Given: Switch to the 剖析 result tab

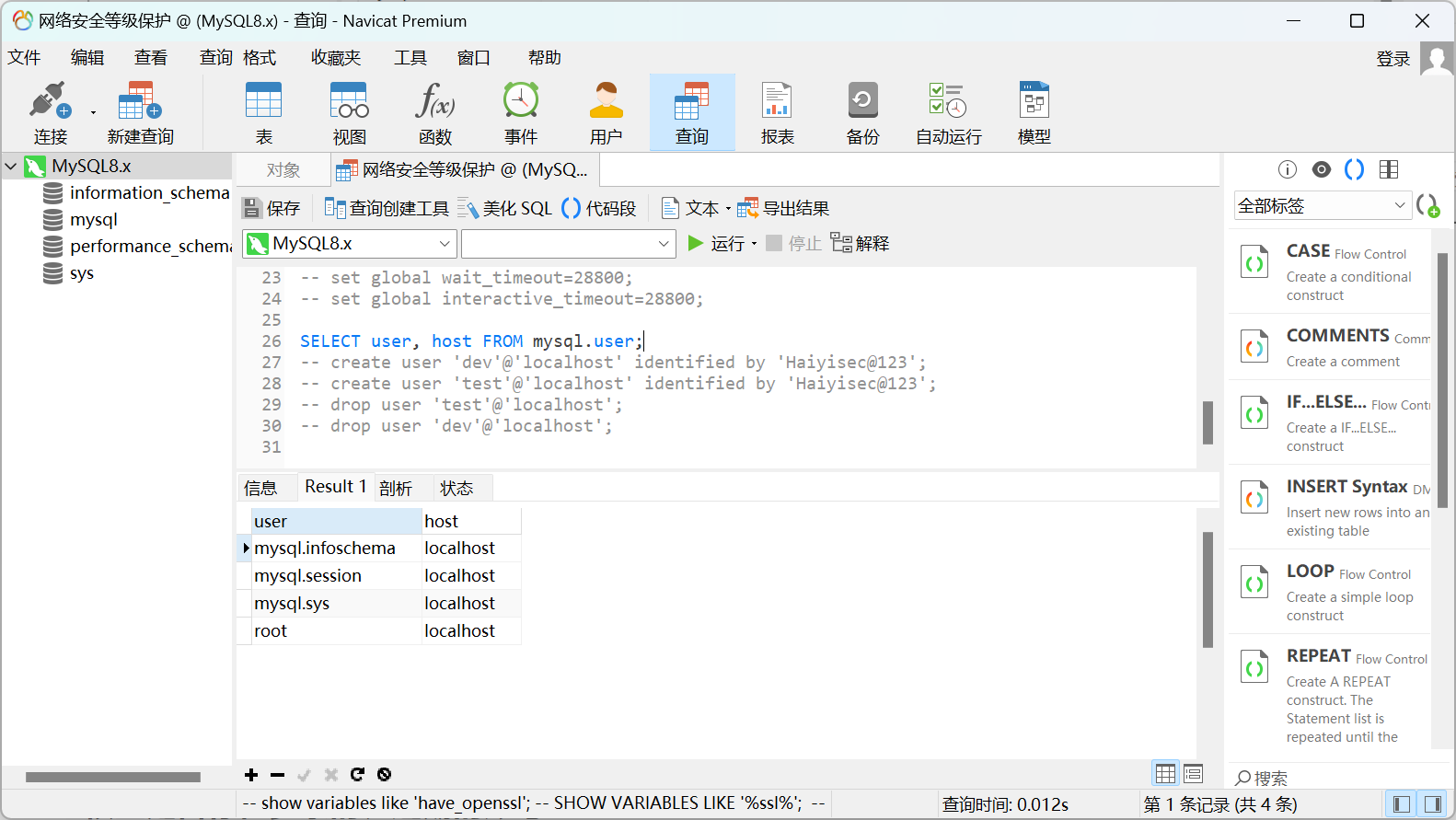Looking at the screenshot, I should click(396, 488).
